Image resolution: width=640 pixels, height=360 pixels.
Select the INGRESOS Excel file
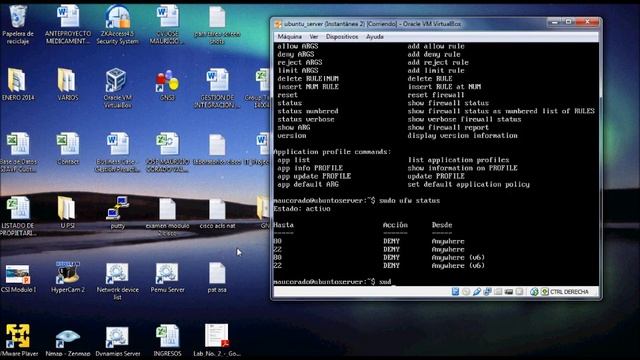[167, 340]
